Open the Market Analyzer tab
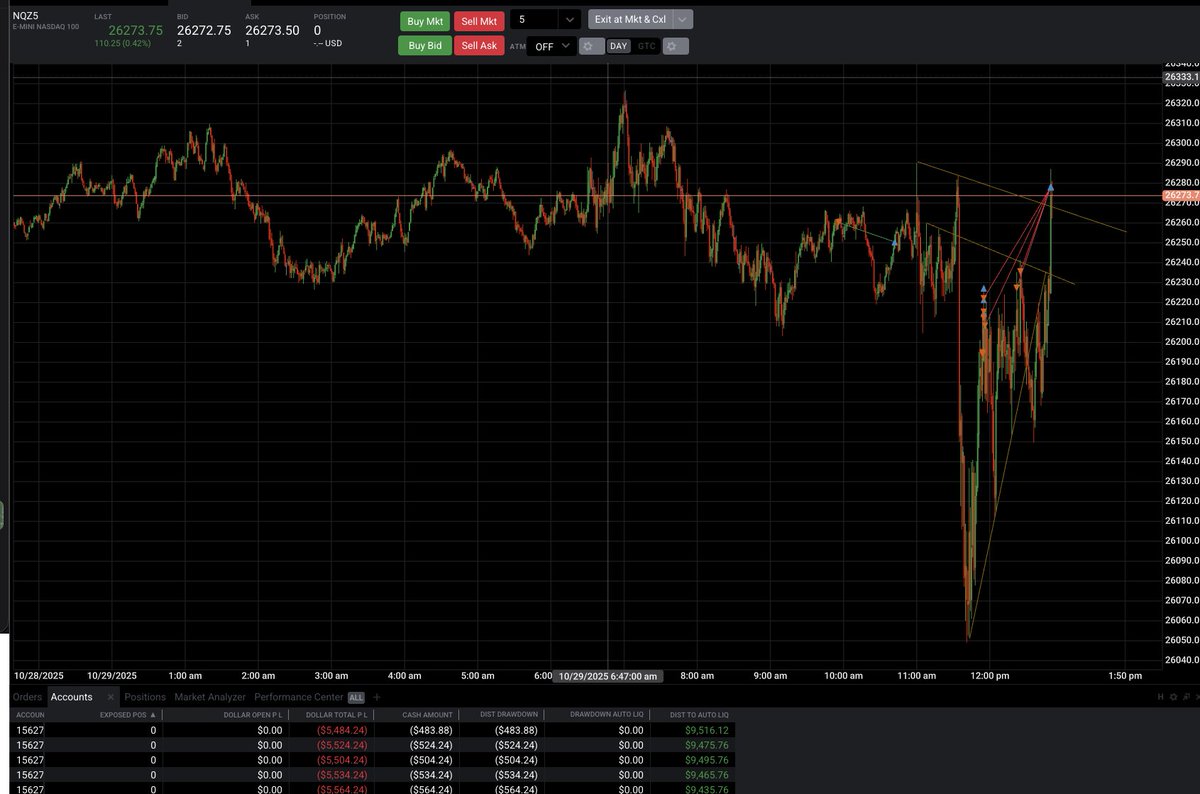The height and width of the screenshot is (794, 1200). (x=210, y=697)
